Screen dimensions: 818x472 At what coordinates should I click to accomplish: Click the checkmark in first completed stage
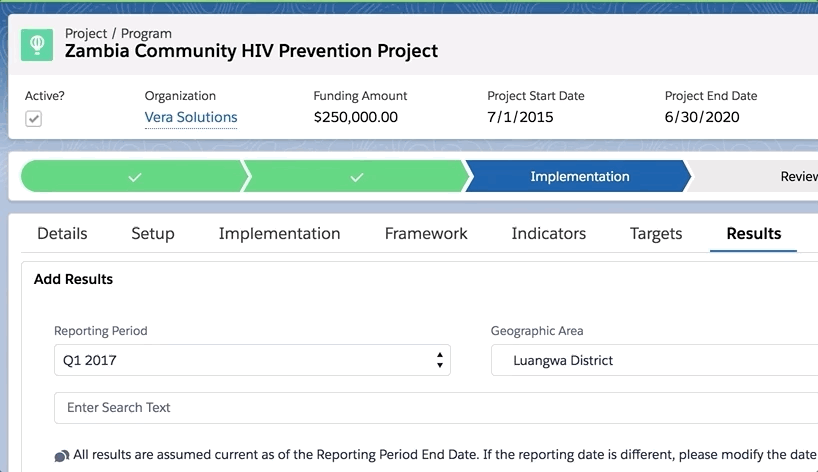coord(135,177)
